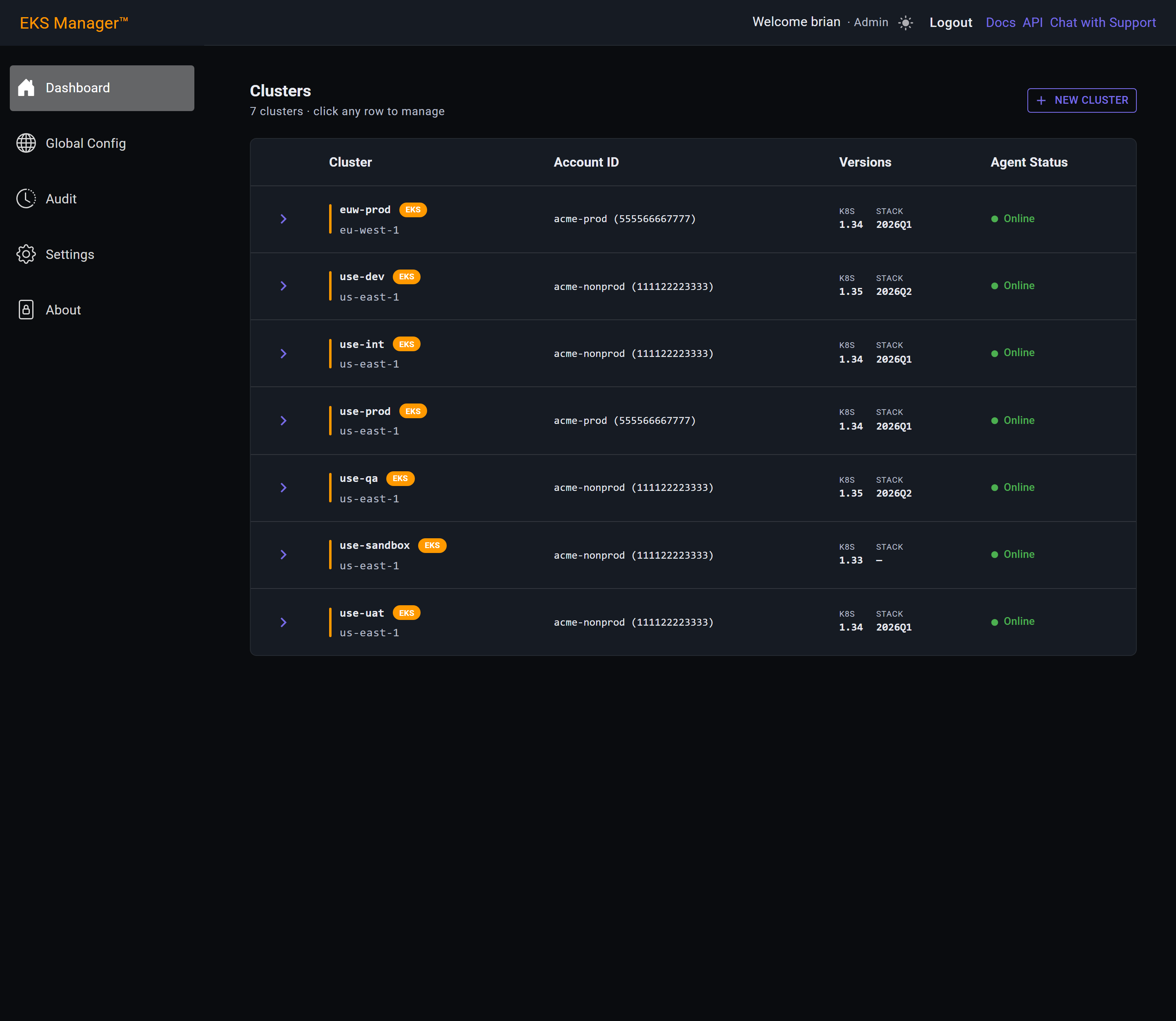Screen dimensions: 1176x1021
Task: Click the Versions column header
Action: click(x=865, y=163)
